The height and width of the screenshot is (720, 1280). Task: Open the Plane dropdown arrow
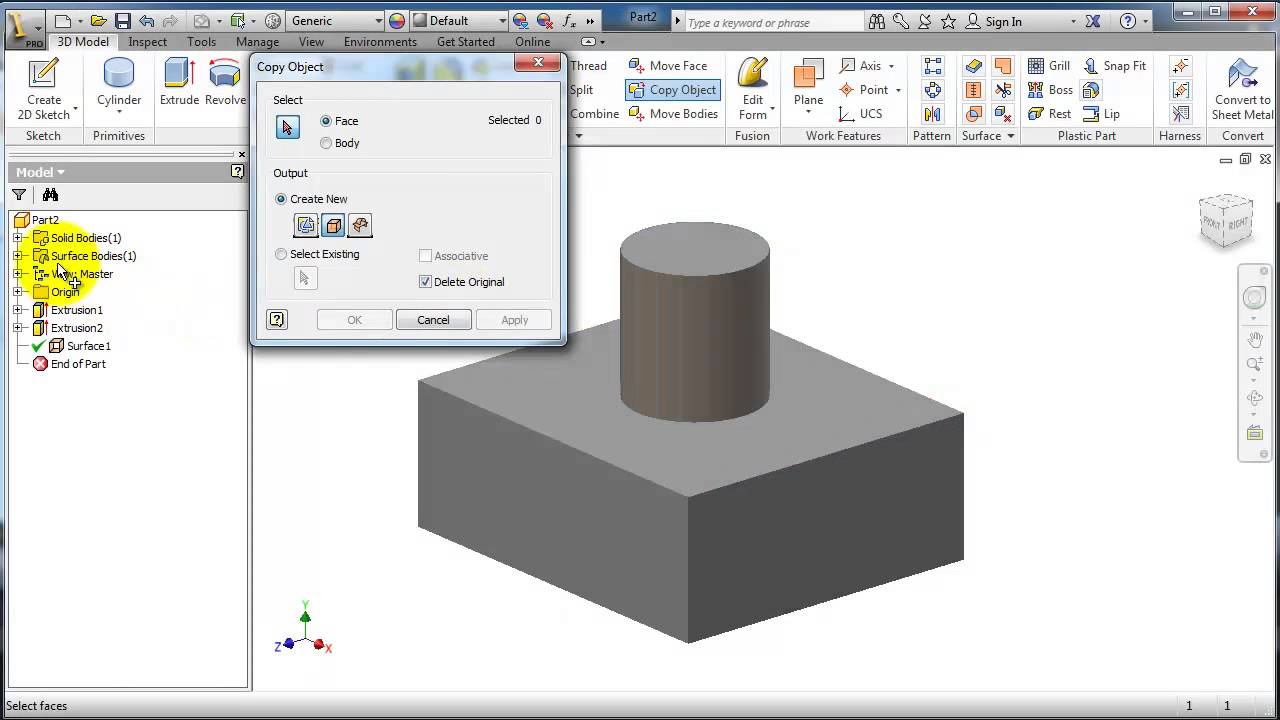tap(809, 113)
